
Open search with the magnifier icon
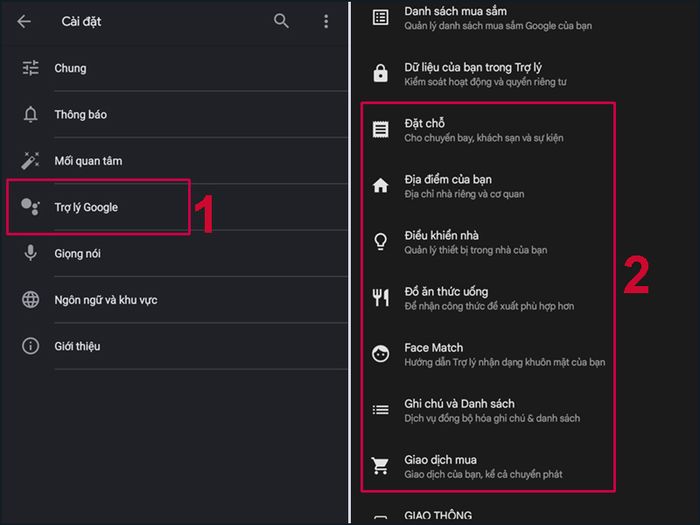pos(281,21)
